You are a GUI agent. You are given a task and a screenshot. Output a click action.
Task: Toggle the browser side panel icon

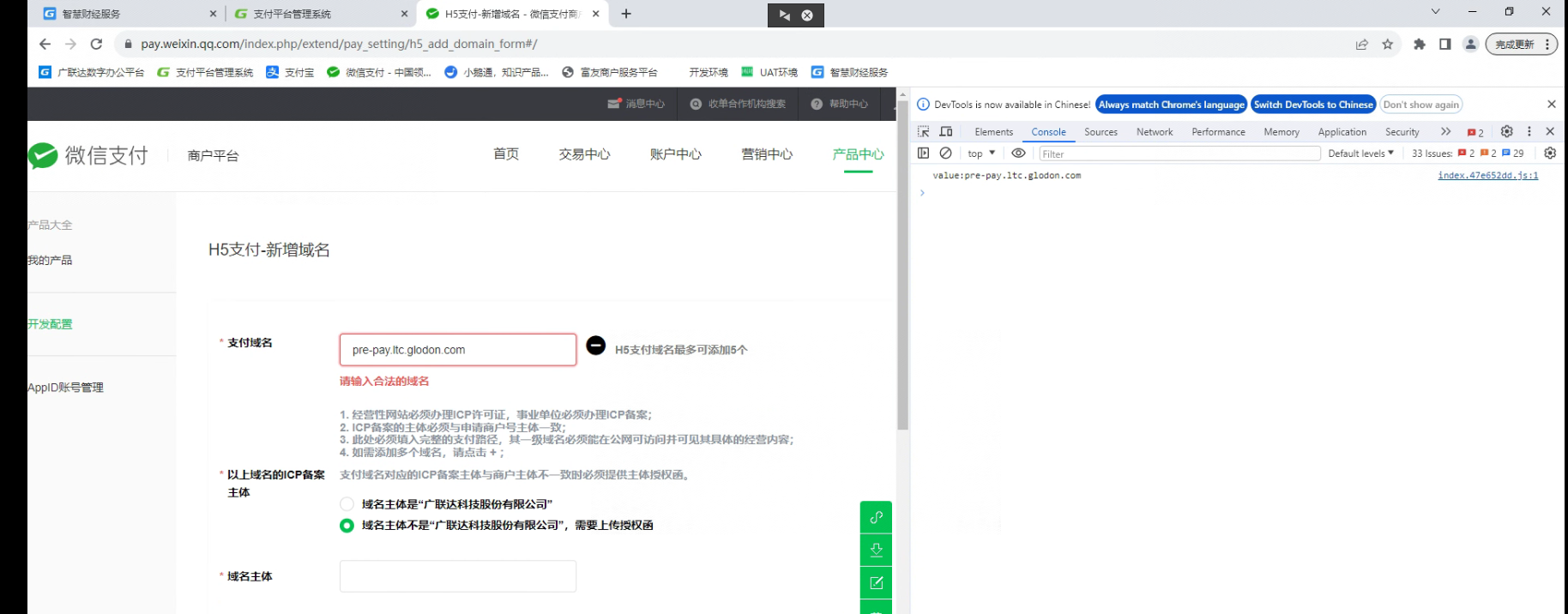1445,45
